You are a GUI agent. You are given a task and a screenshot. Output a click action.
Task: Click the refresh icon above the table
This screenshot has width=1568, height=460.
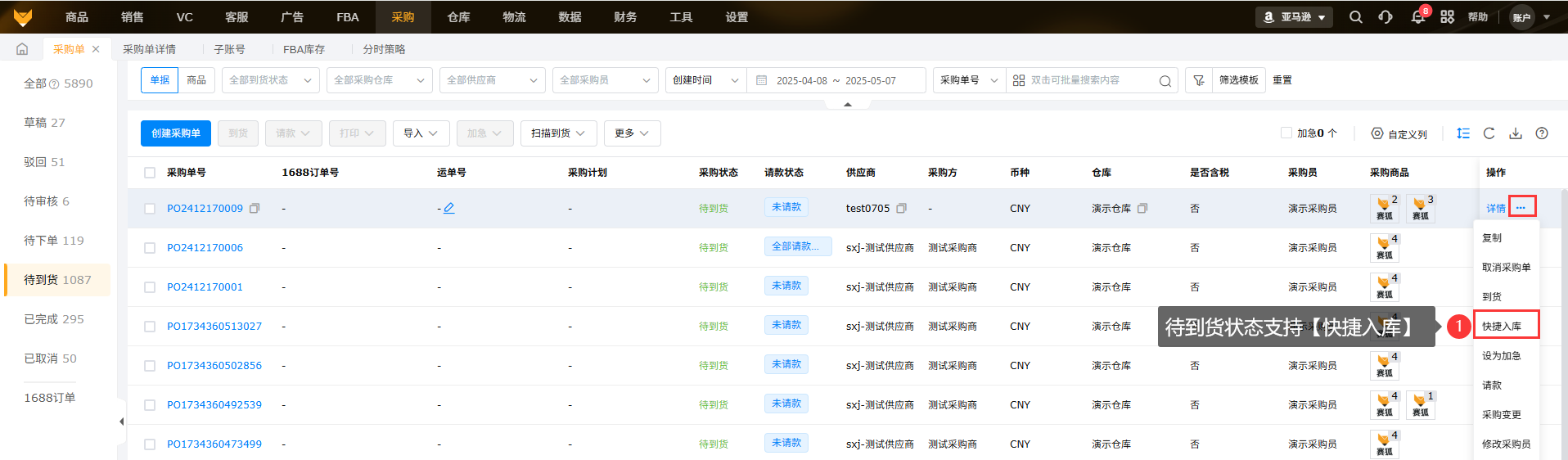coord(1489,133)
